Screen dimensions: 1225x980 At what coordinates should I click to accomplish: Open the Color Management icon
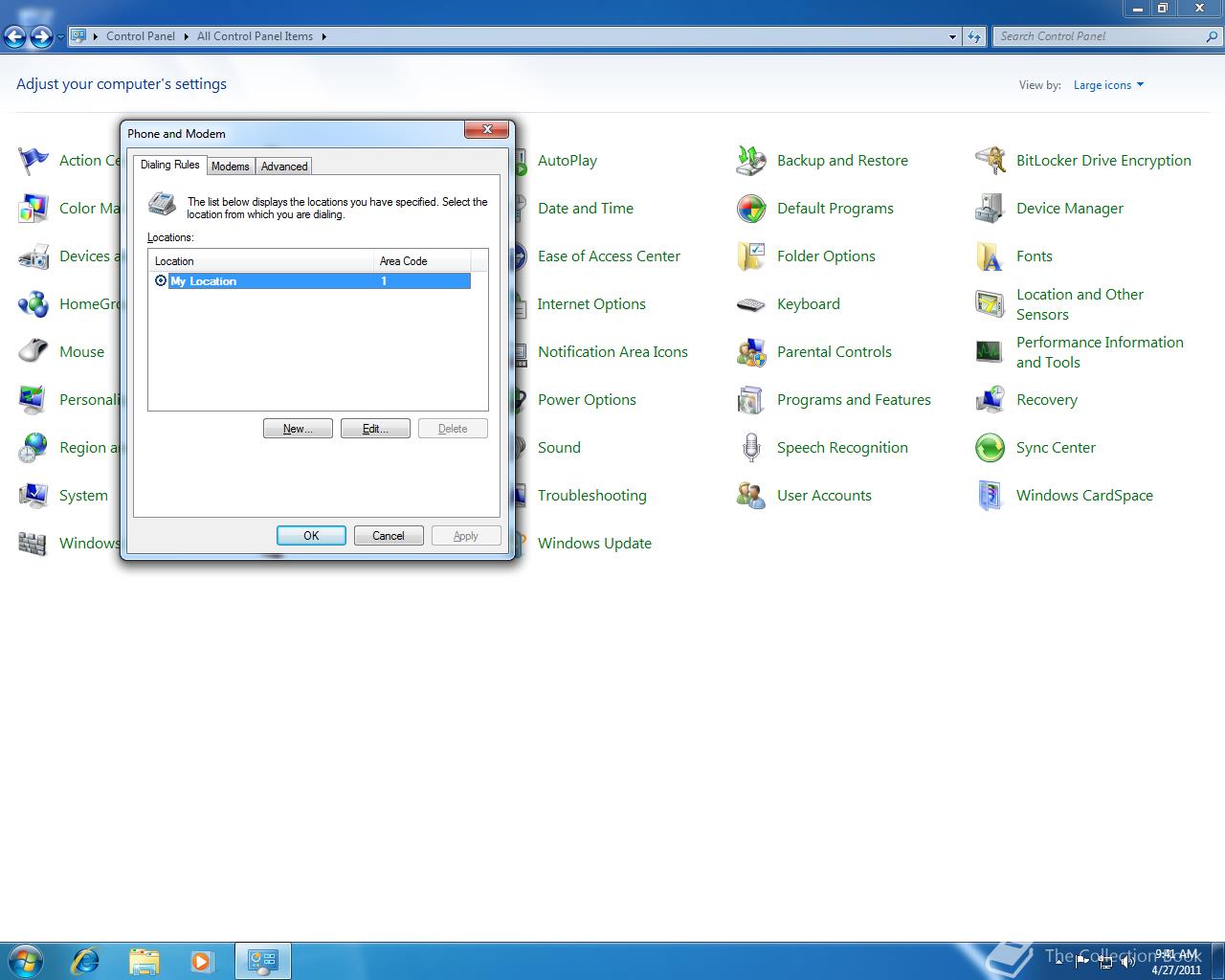[33, 209]
